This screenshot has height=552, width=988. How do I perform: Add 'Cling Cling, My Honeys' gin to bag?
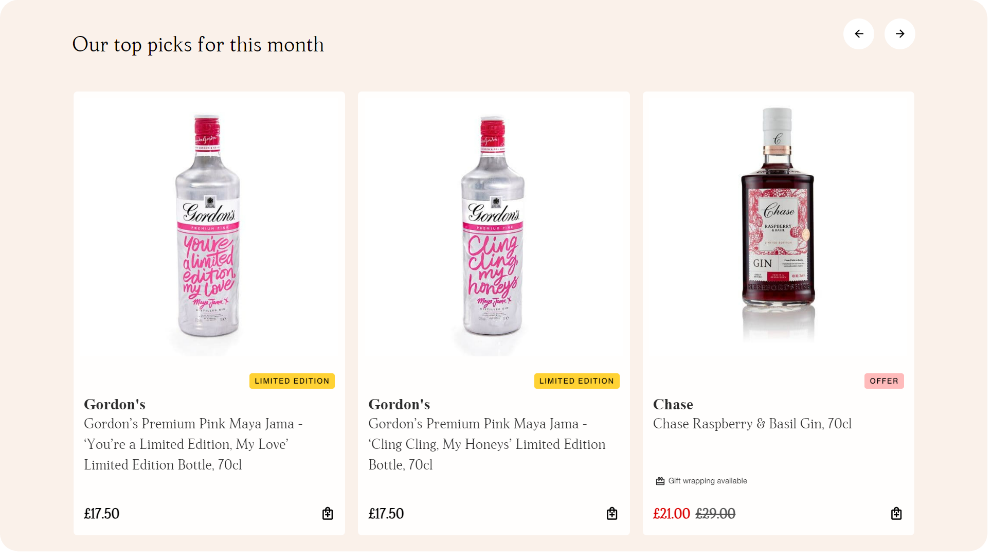point(612,514)
